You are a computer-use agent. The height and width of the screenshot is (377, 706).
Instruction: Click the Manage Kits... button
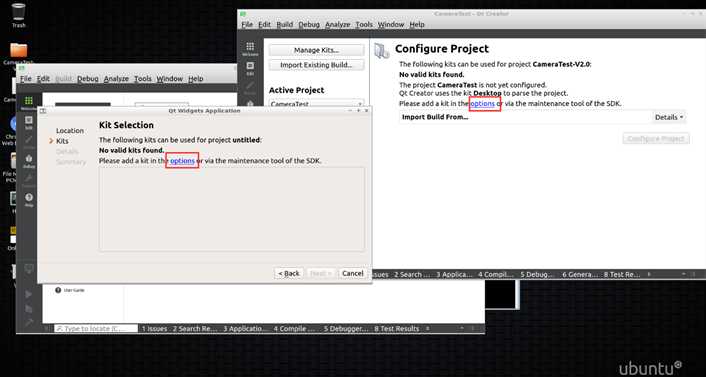[x=316, y=50]
